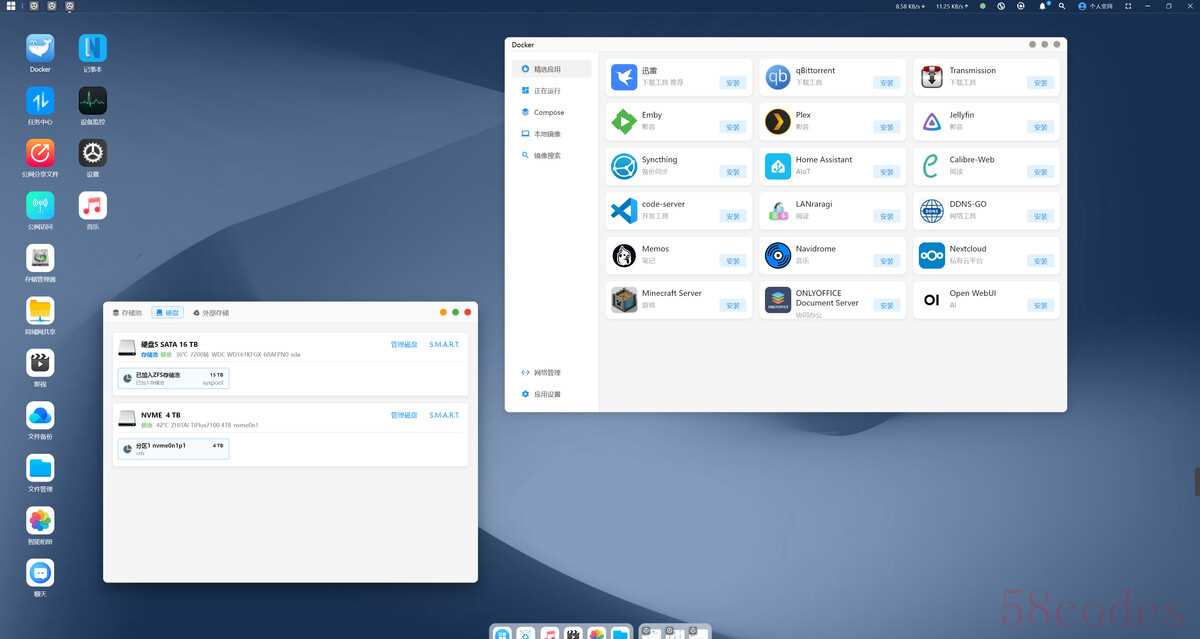Install LANraragi with its 安装 button
The width and height of the screenshot is (1200, 639).
pos(887,216)
